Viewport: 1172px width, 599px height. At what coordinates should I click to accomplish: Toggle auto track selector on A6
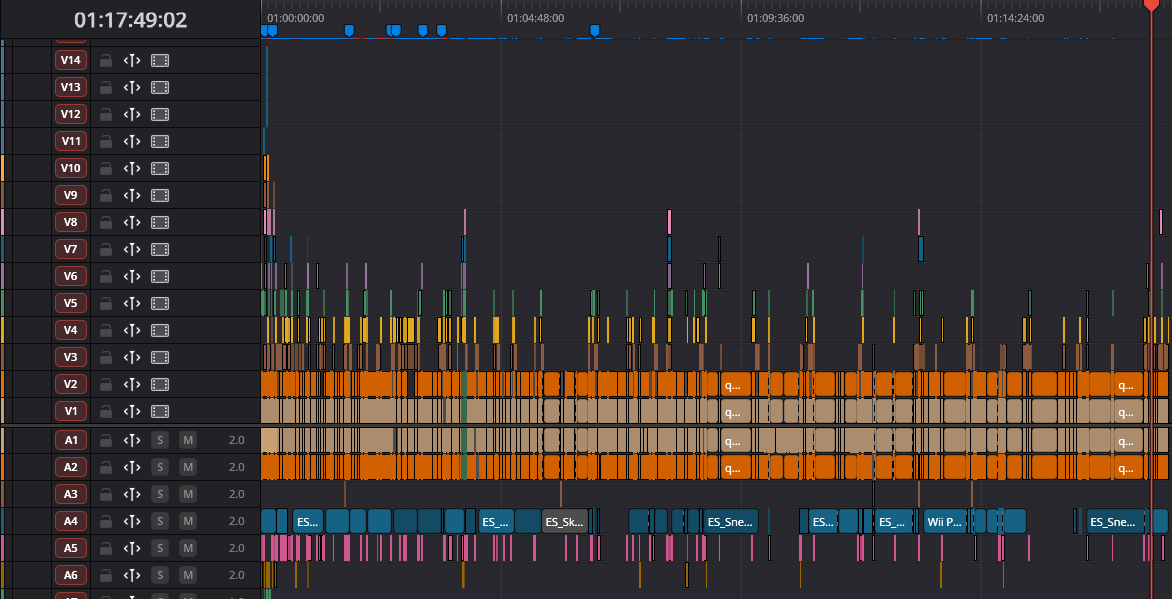coord(132,575)
